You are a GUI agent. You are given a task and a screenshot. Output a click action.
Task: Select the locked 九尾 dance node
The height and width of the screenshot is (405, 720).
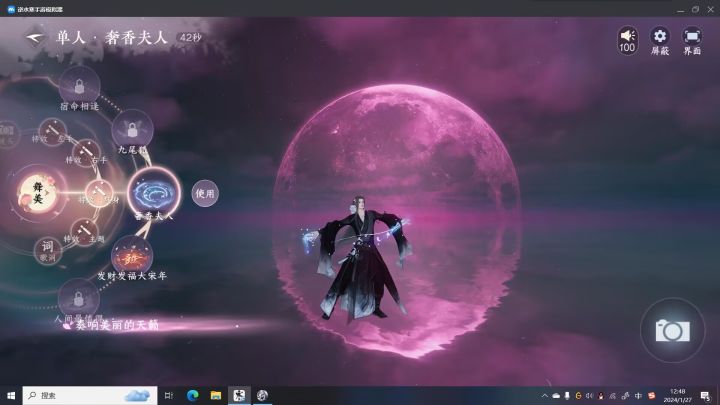pos(132,130)
